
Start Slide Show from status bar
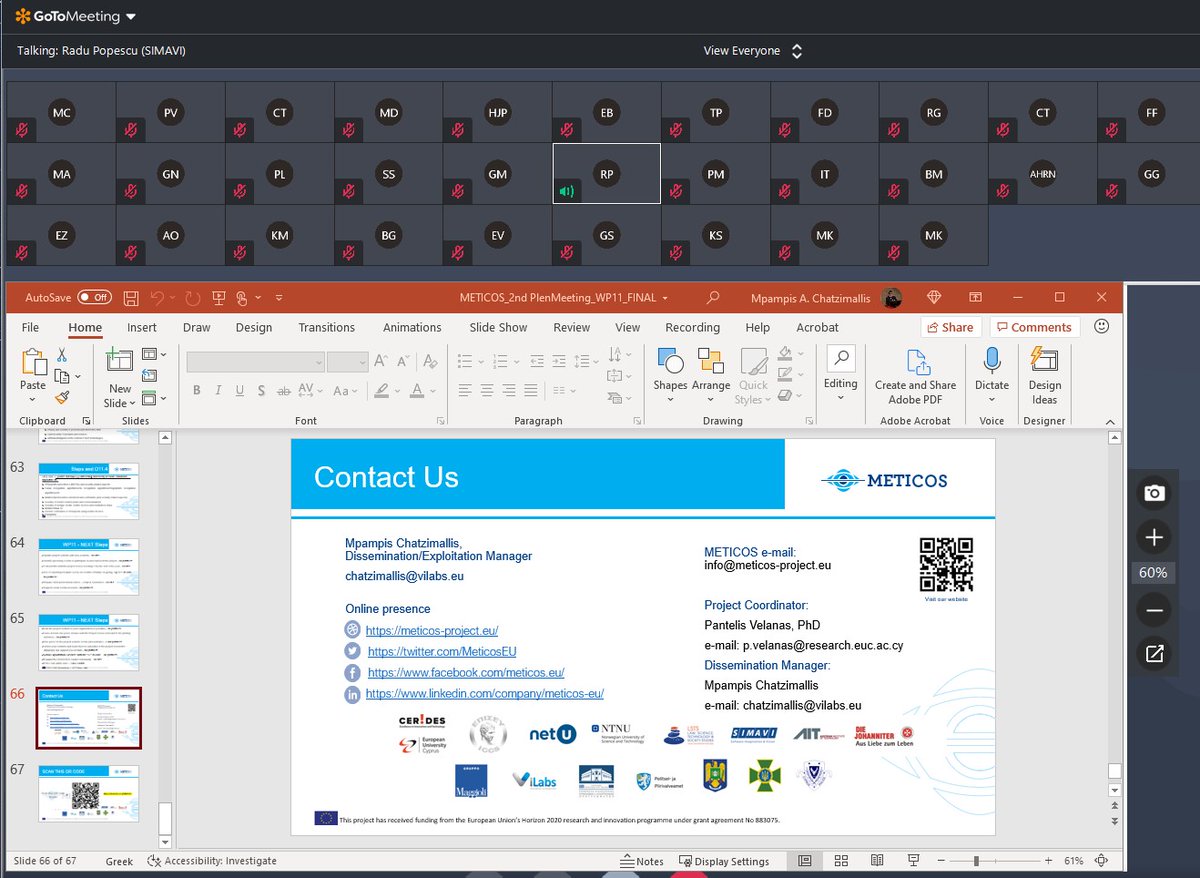pos(913,861)
